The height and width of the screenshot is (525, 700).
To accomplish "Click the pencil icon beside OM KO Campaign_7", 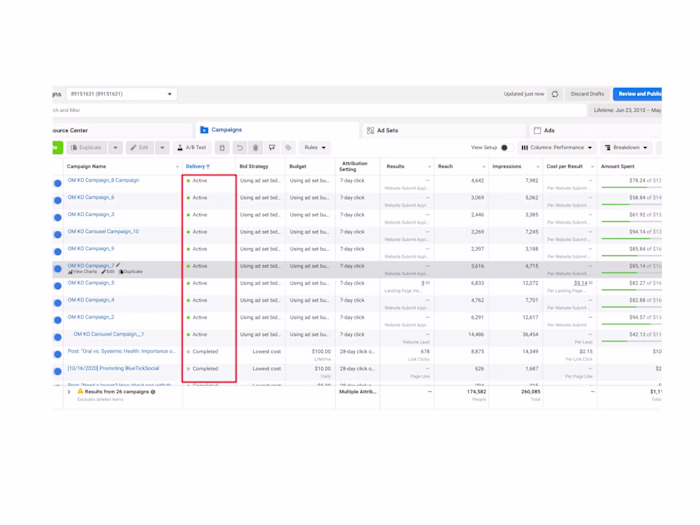I will [x=118, y=266].
